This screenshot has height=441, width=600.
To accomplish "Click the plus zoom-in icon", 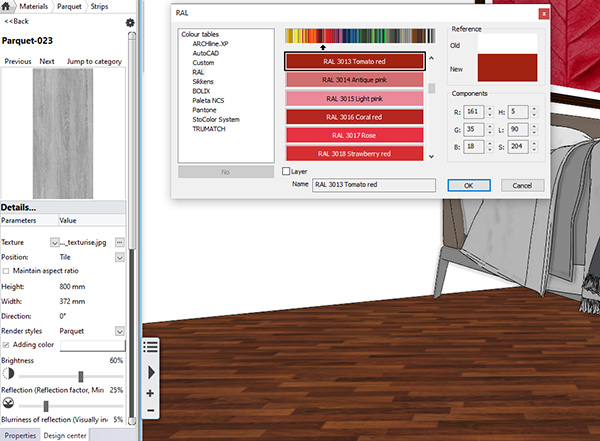I will (x=150, y=393).
